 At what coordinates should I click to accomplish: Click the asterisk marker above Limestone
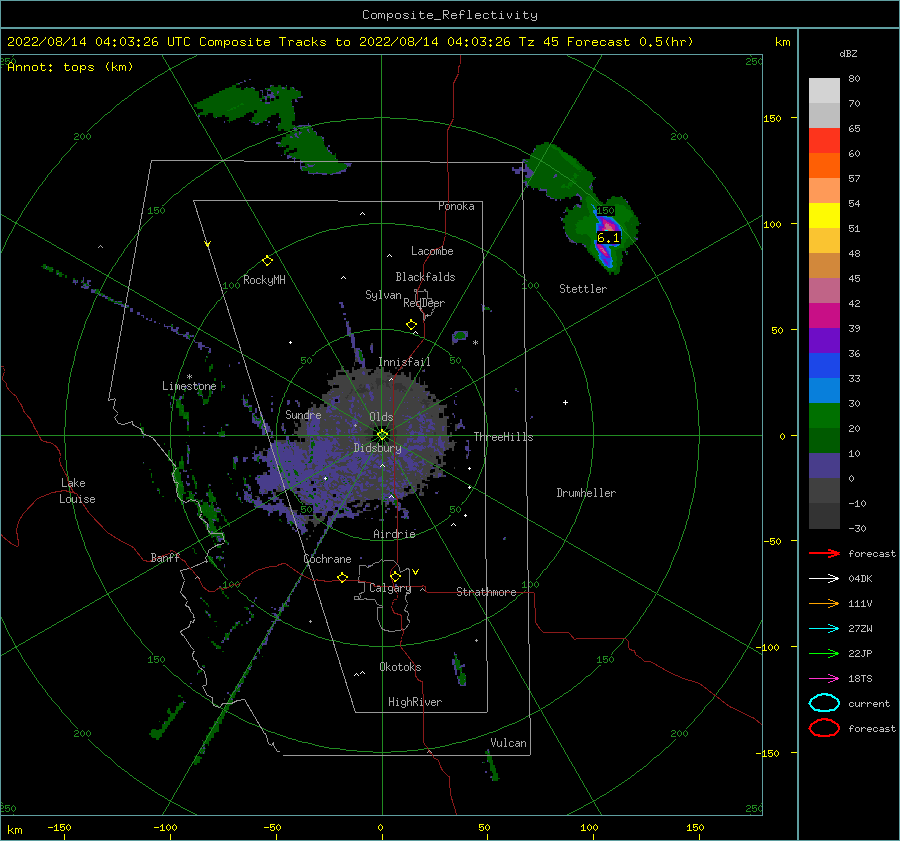point(189,377)
